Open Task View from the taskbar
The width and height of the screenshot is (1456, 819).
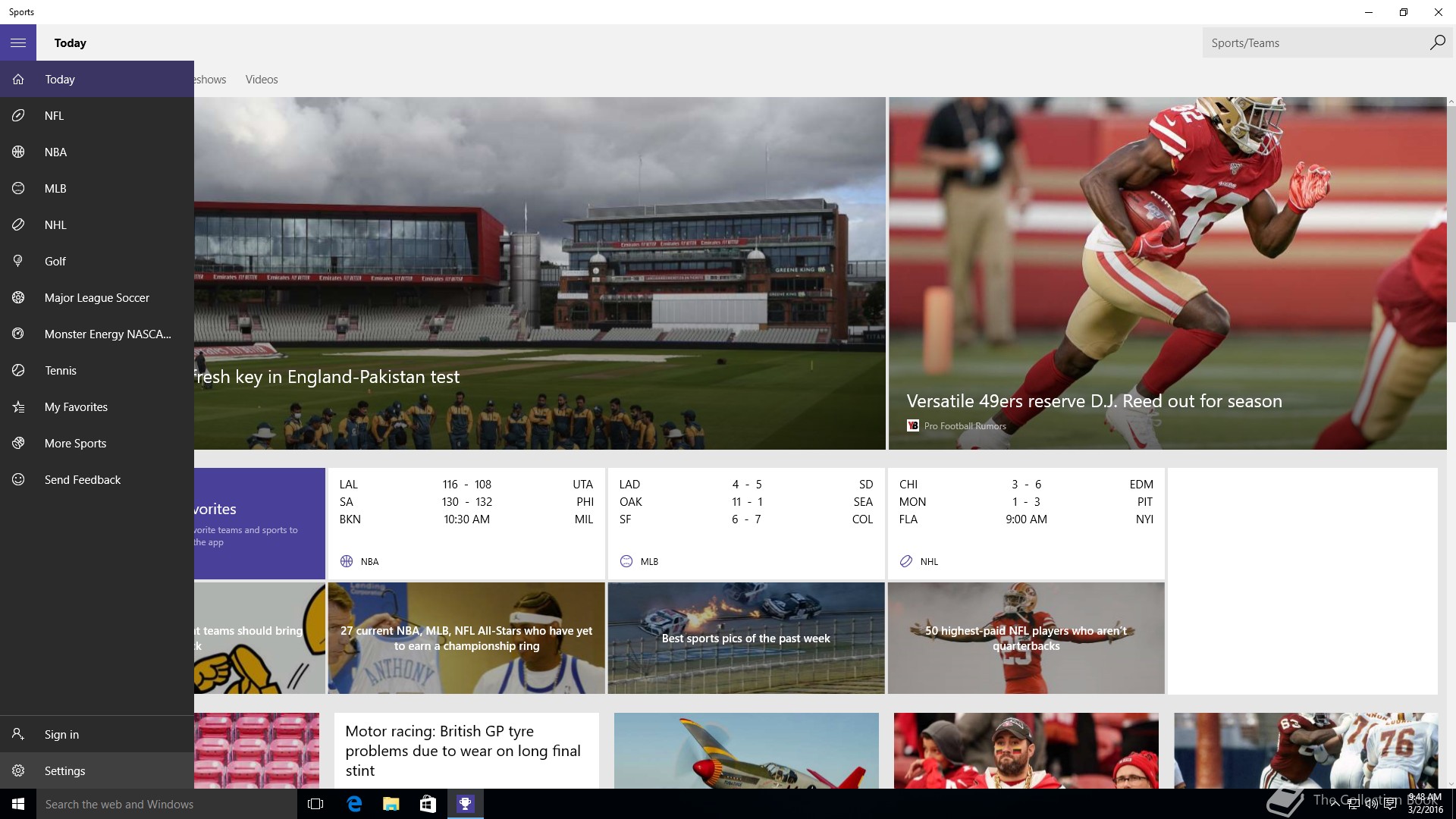315,804
